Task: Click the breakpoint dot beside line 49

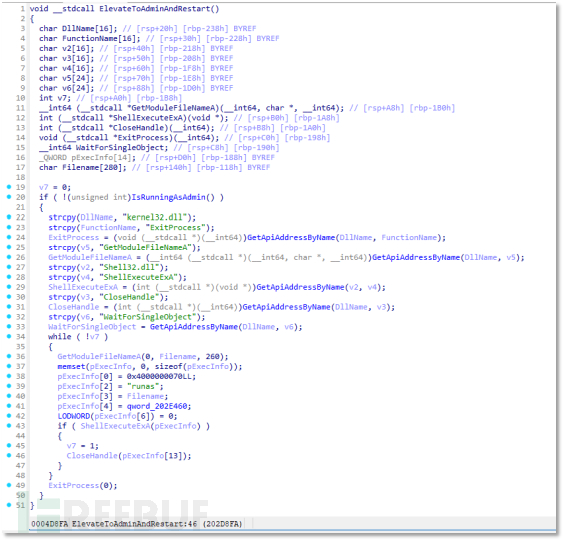Action: [x=9, y=485]
